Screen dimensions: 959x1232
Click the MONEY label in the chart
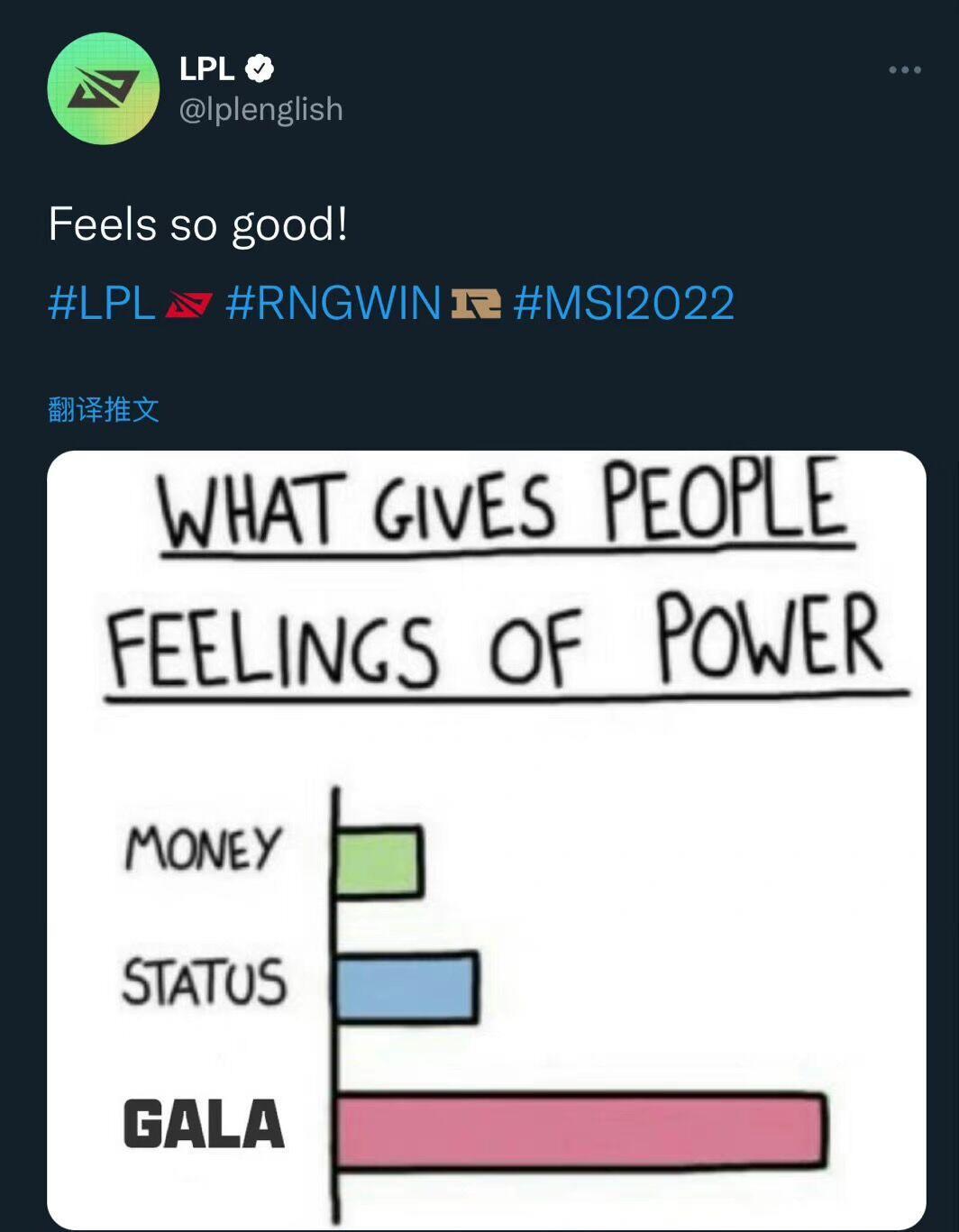[204, 848]
